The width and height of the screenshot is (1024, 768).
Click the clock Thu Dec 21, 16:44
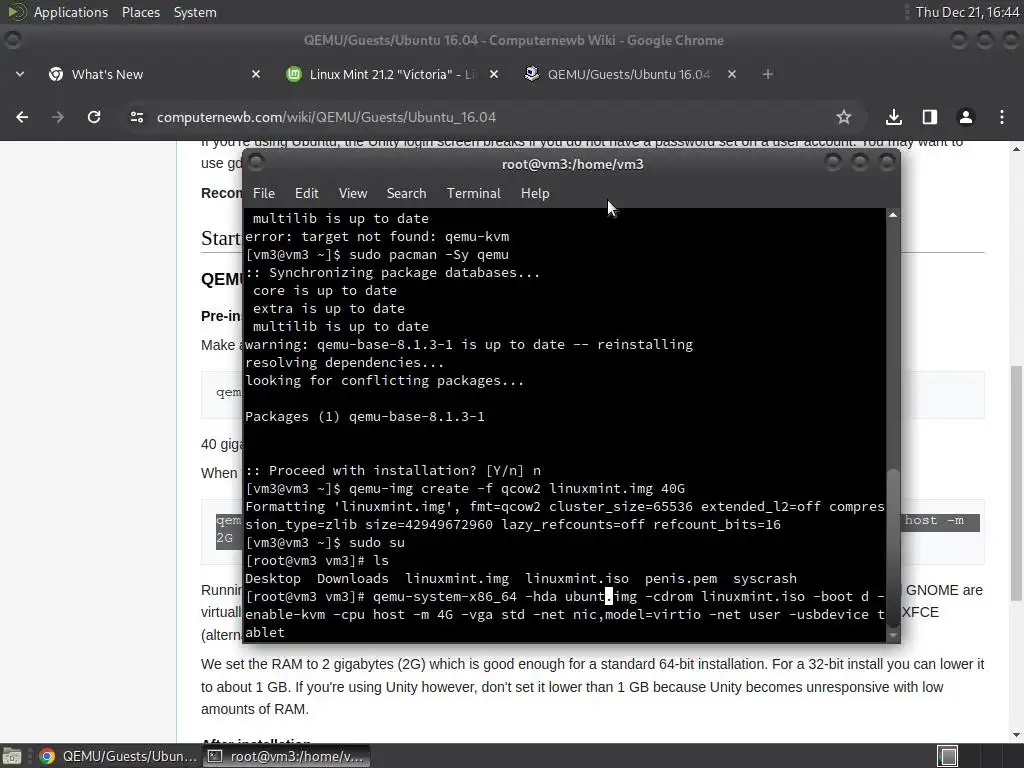(x=967, y=12)
